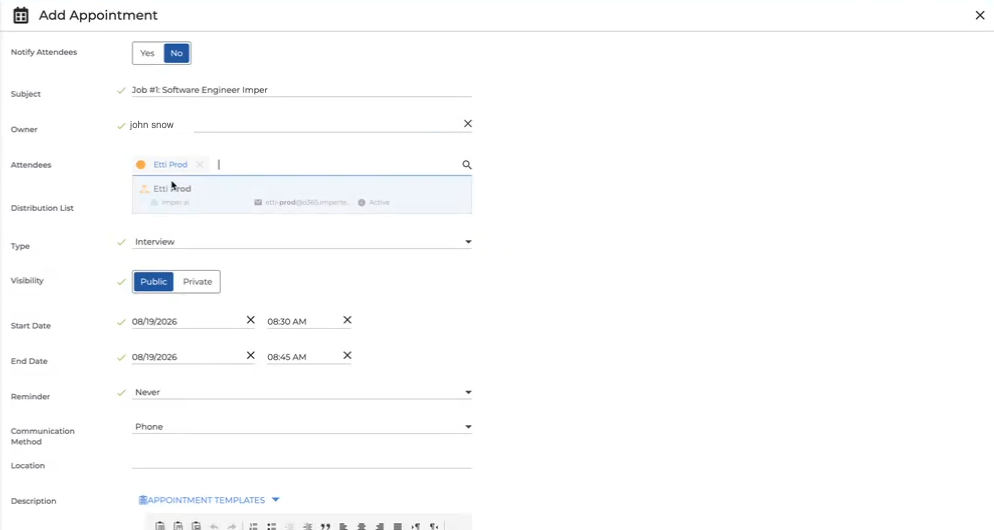Open the Type dropdown showing Interview
The height and width of the screenshot is (530, 994).
coord(302,242)
